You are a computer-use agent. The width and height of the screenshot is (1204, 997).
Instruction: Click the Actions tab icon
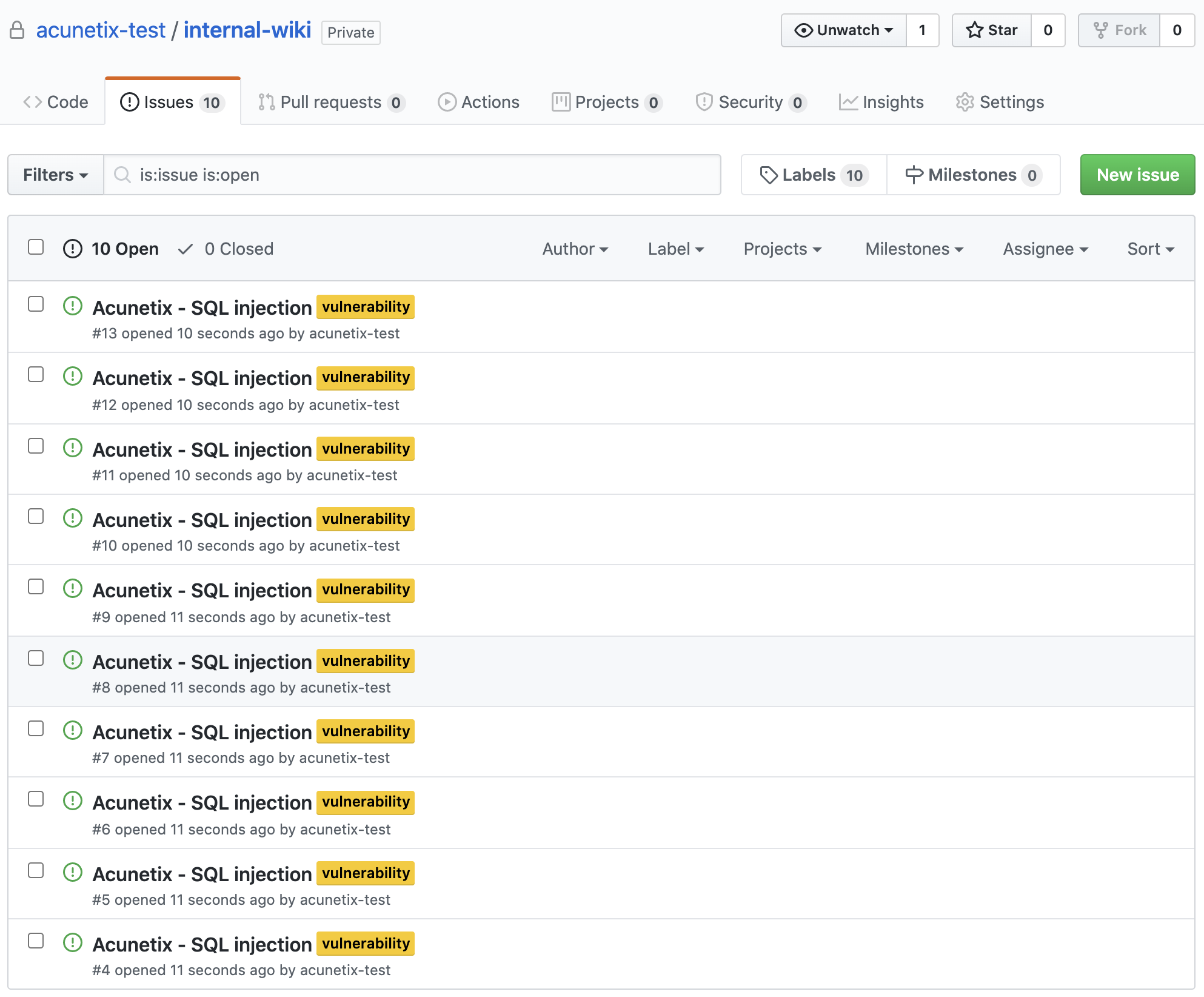tap(446, 101)
